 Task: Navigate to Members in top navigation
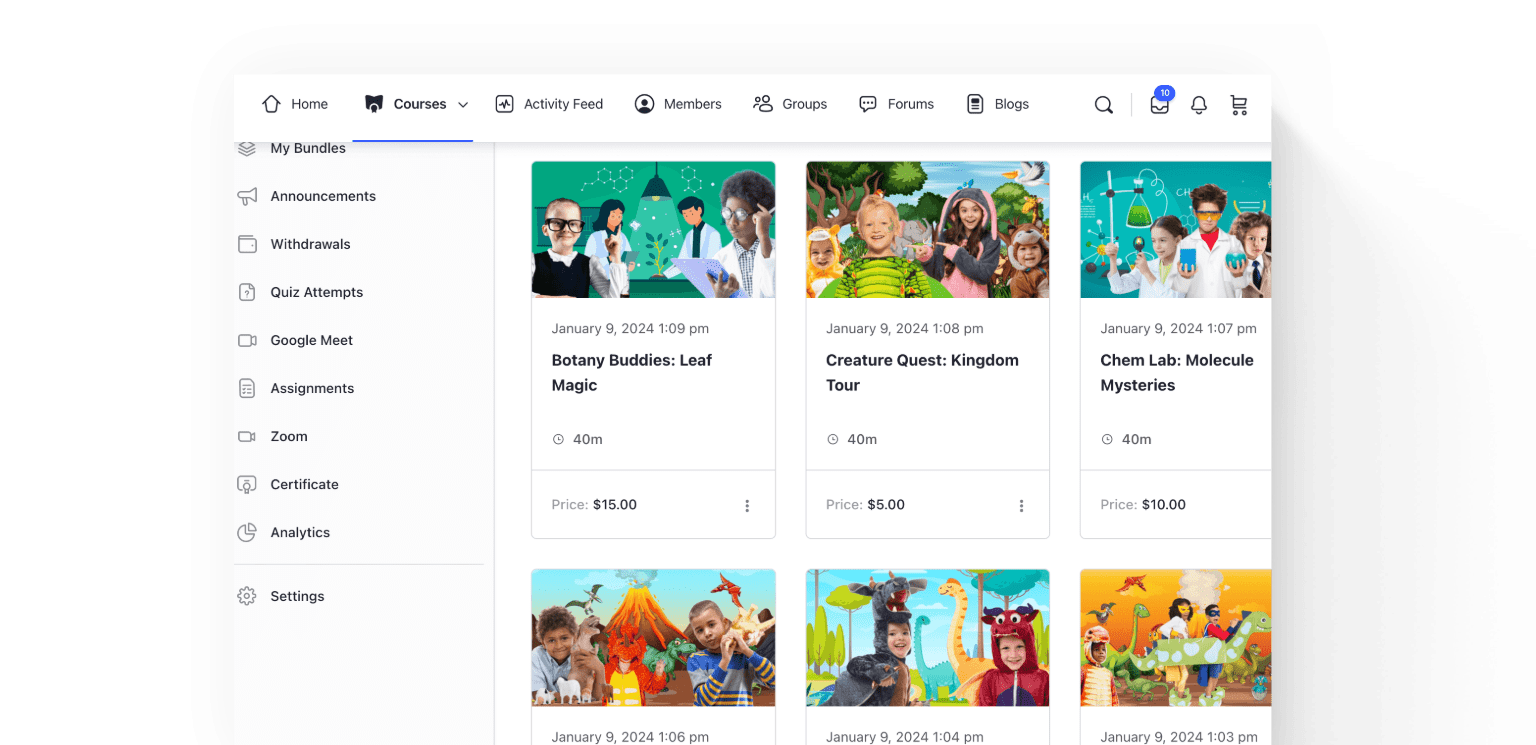tap(678, 104)
